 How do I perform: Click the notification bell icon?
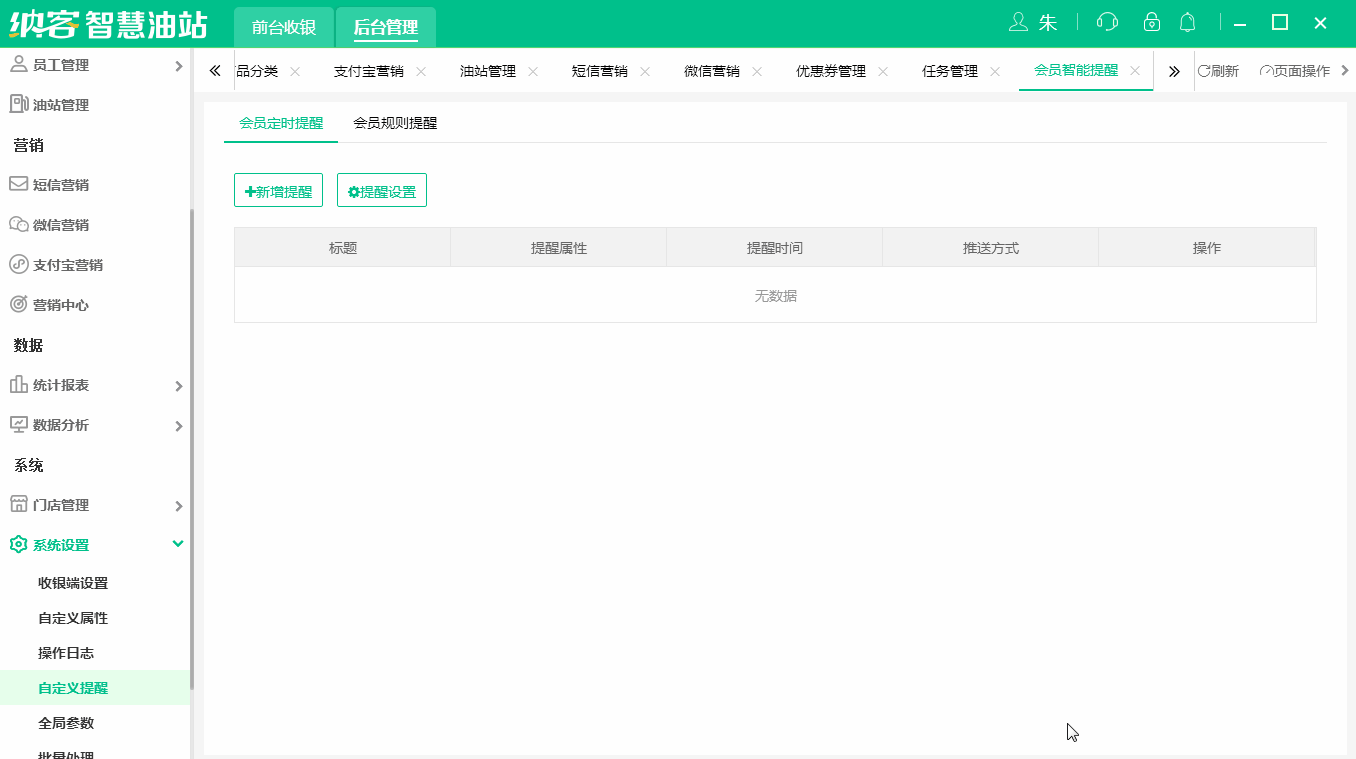[x=1187, y=21]
